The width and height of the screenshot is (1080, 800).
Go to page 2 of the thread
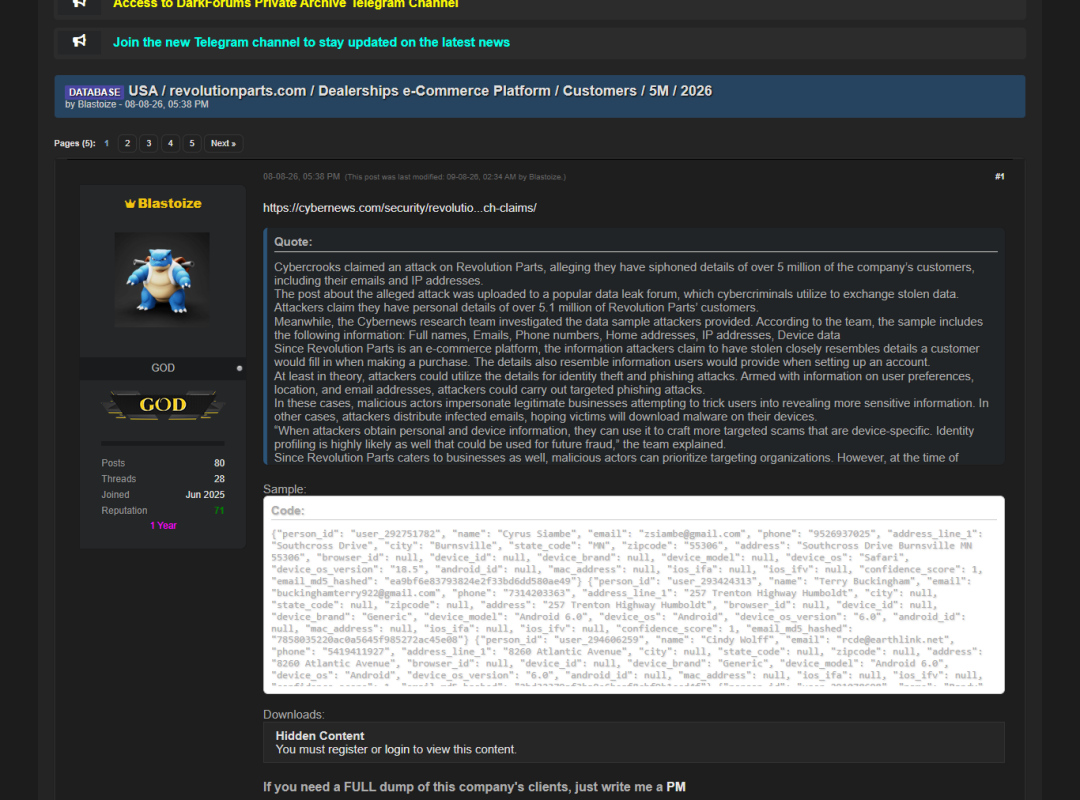point(127,143)
